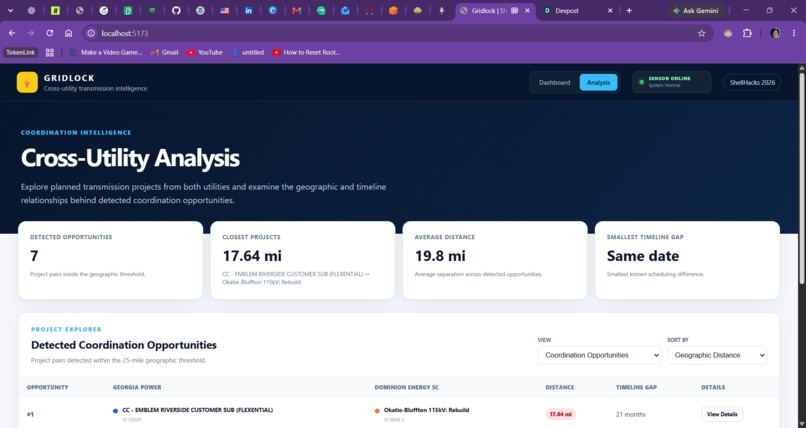This screenshot has width=806, height=428.
Task: Click the Gridlock lightning bolt logo
Action: coord(27,82)
